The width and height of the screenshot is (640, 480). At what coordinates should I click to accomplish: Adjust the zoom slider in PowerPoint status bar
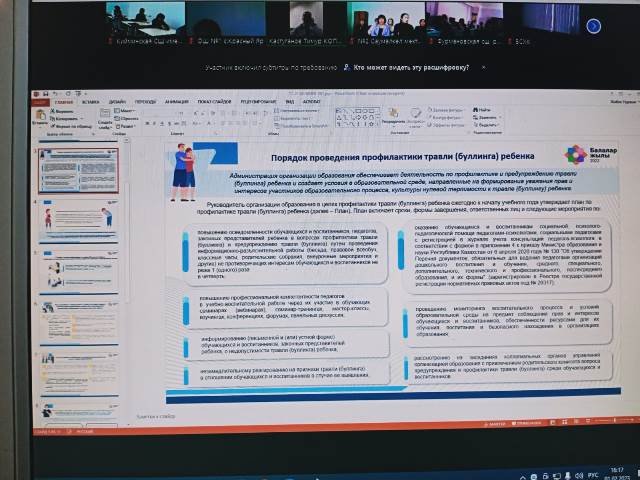click(x=615, y=420)
